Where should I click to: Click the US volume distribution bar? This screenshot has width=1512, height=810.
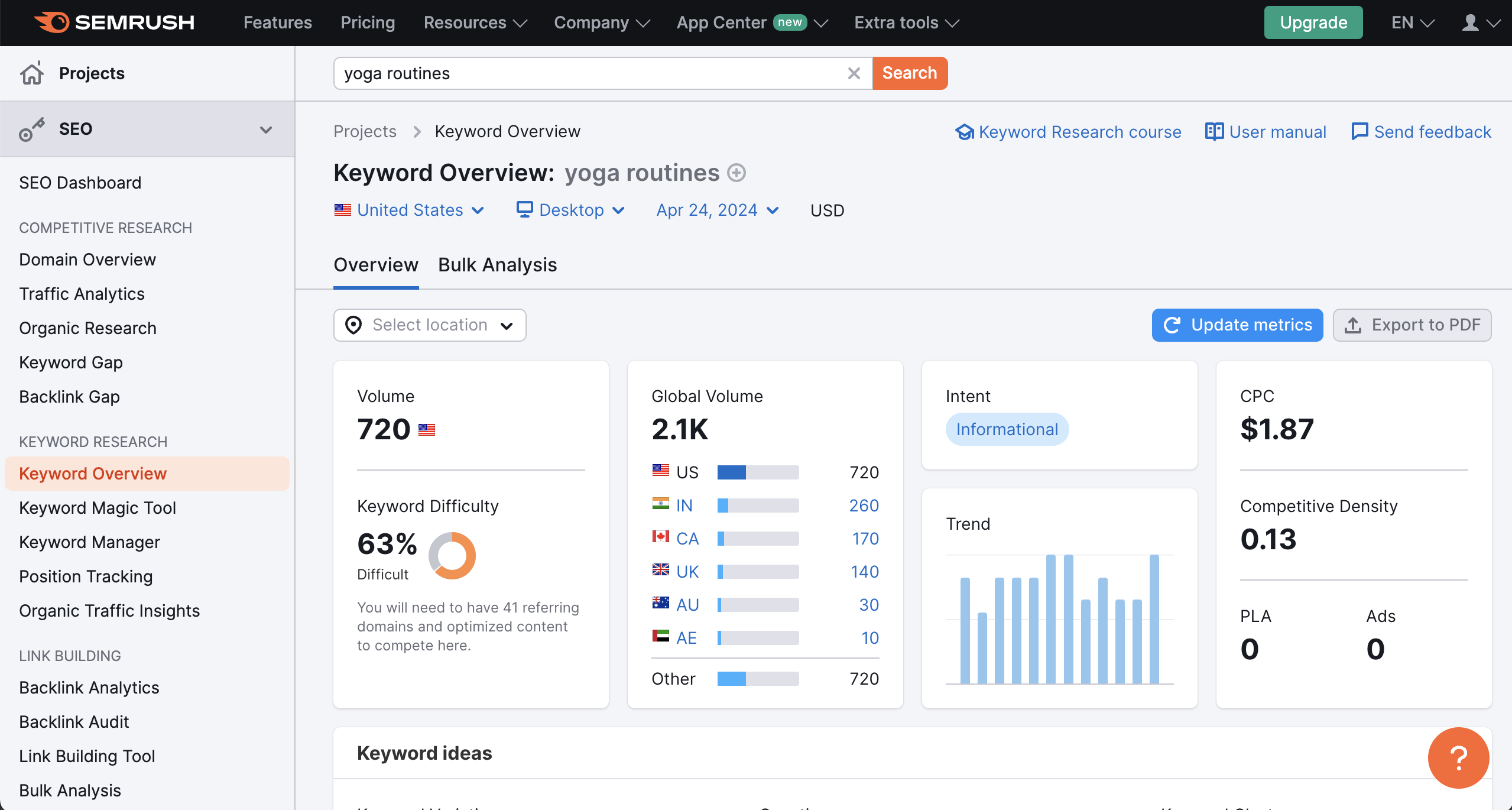757,472
